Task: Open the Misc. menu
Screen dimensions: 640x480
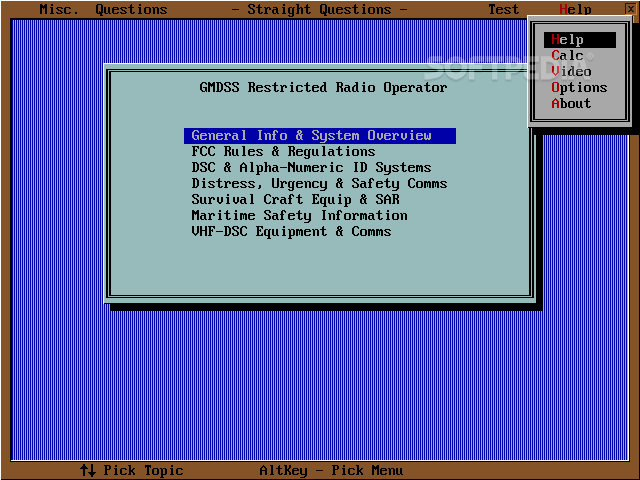Action: click(59, 9)
